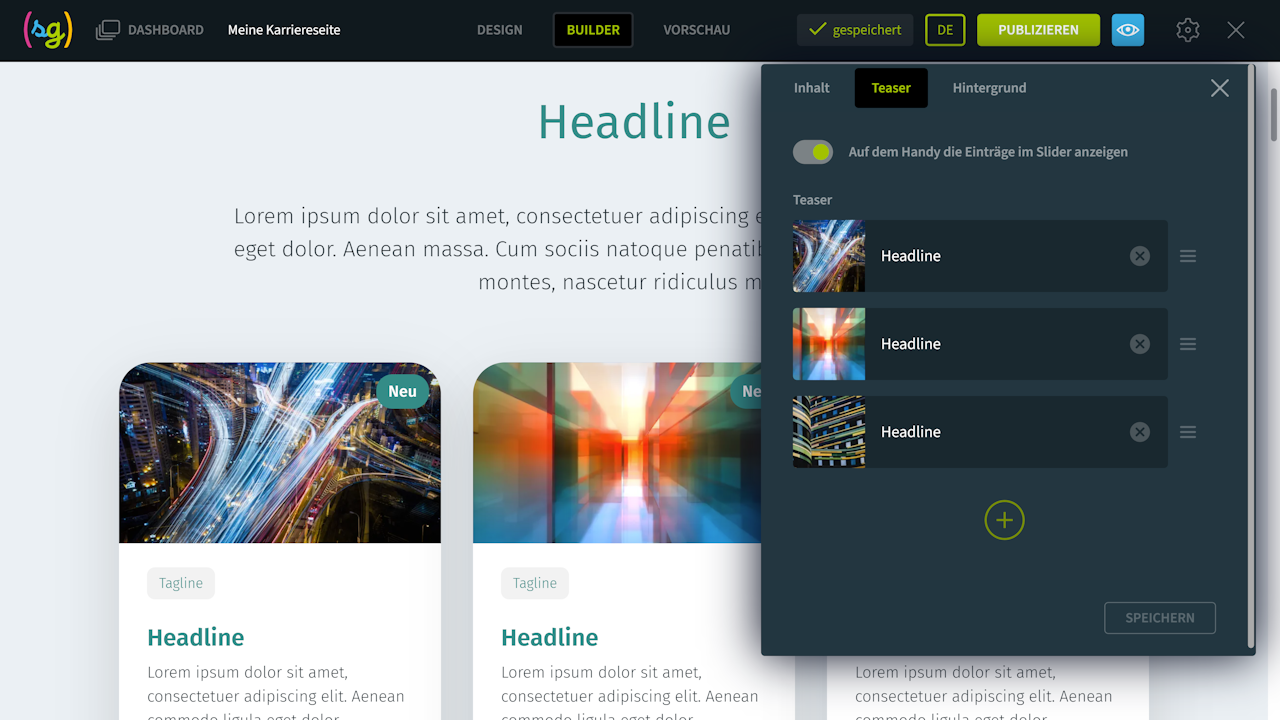Click the highway image on first card
1280x720 pixels.
pyautogui.click(x=280, y=453)
